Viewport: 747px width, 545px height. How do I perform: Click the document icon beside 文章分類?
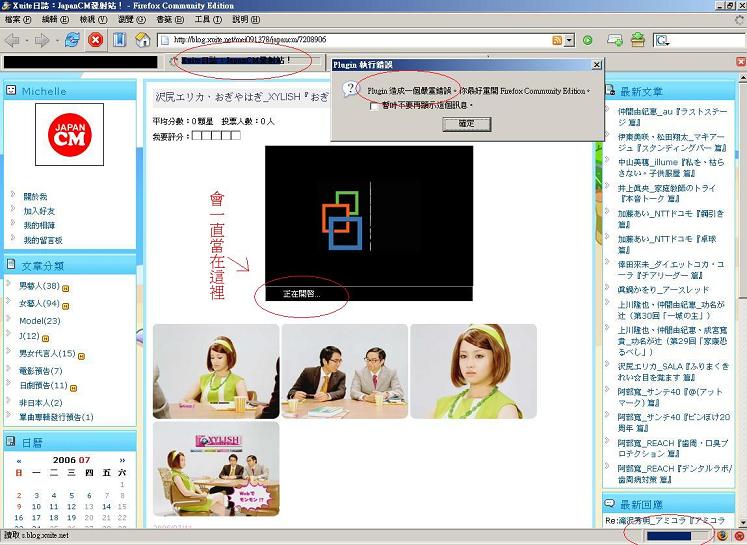[x=11, y=264]
